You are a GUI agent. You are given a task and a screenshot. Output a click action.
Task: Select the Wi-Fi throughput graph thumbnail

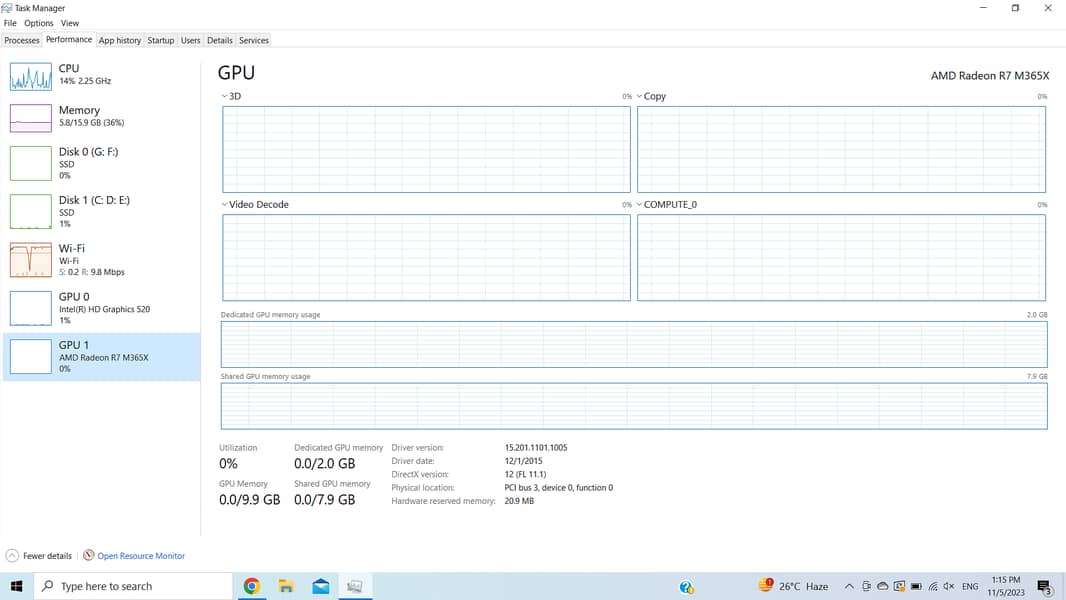pos(30,260)
